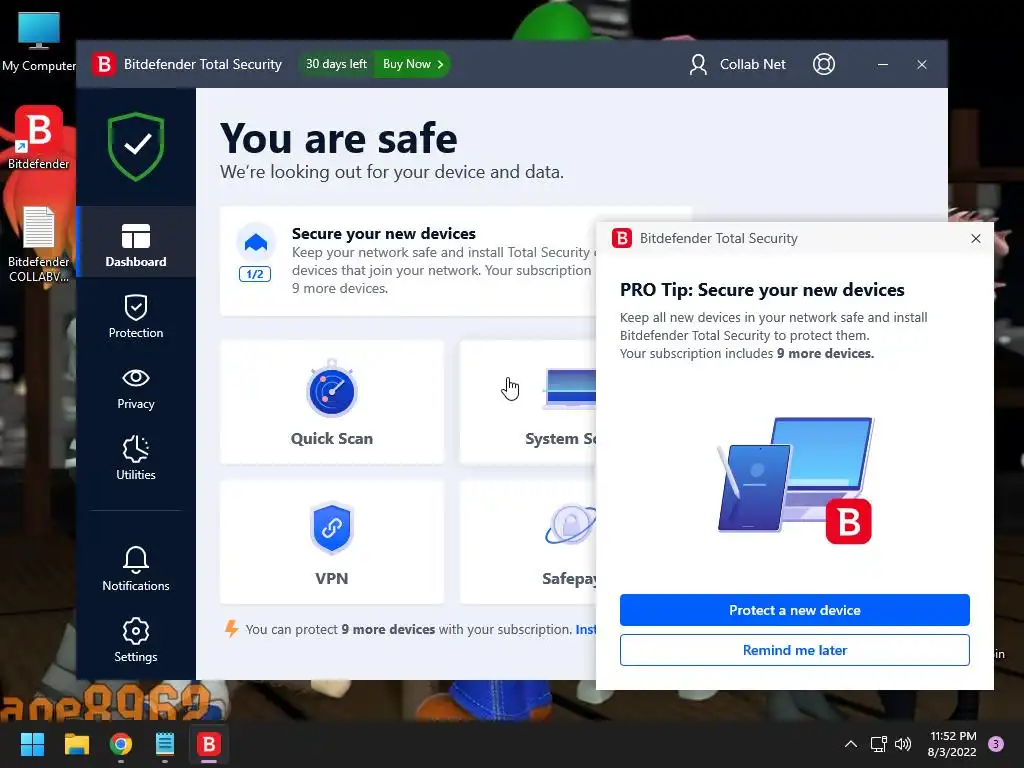Open the Privacy section
Screen dimensions: 1024x768
[136, 389]
